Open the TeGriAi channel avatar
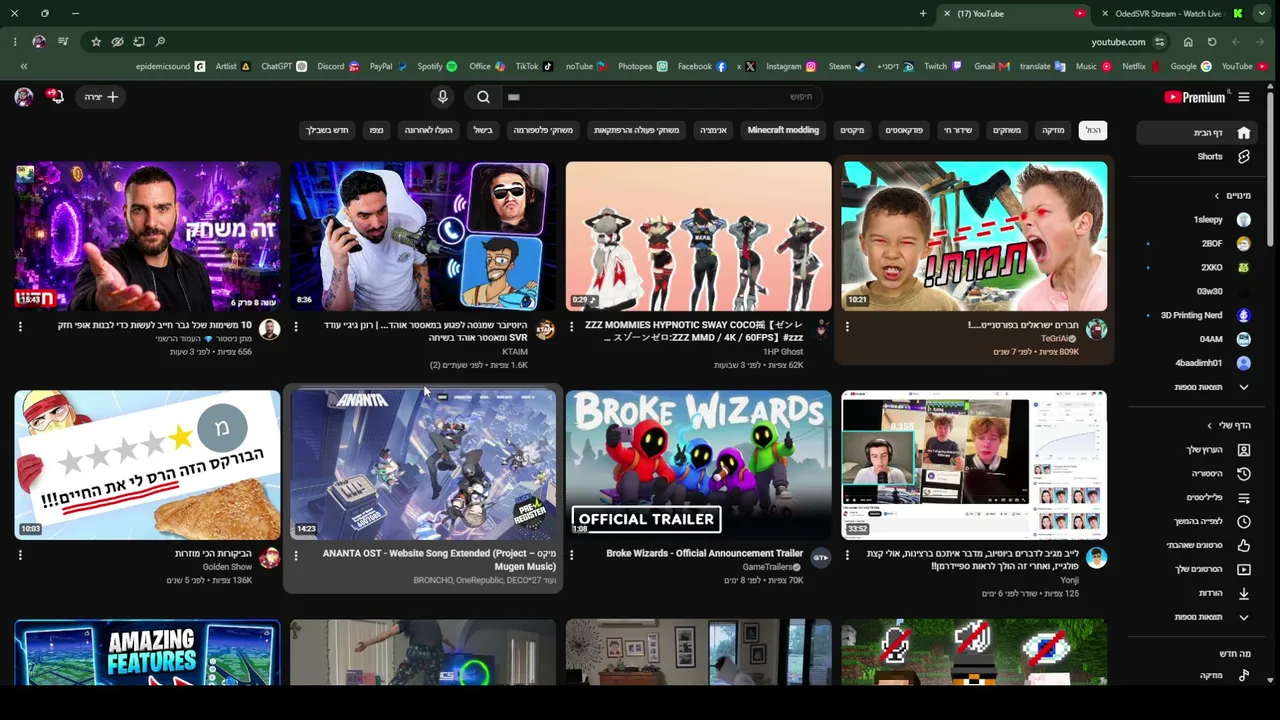This screenshot has height=720, width=1280. [1097, 330]
